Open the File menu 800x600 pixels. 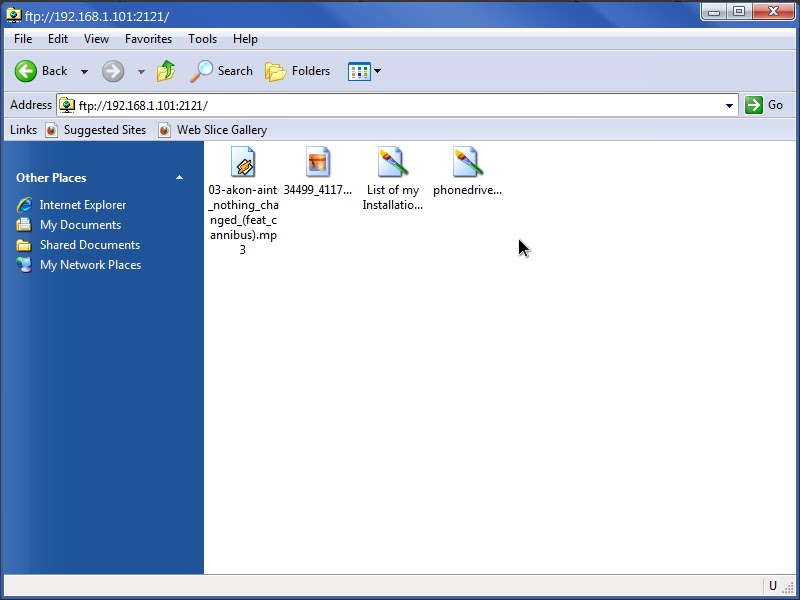pyautogui.click(x=23, y=39)
